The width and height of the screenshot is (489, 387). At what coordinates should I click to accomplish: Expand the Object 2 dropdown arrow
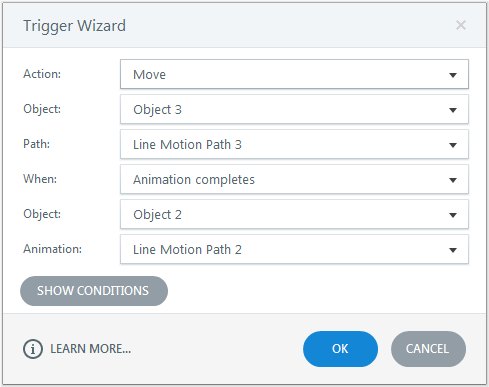pyautogui.click(x=453, y=215)
